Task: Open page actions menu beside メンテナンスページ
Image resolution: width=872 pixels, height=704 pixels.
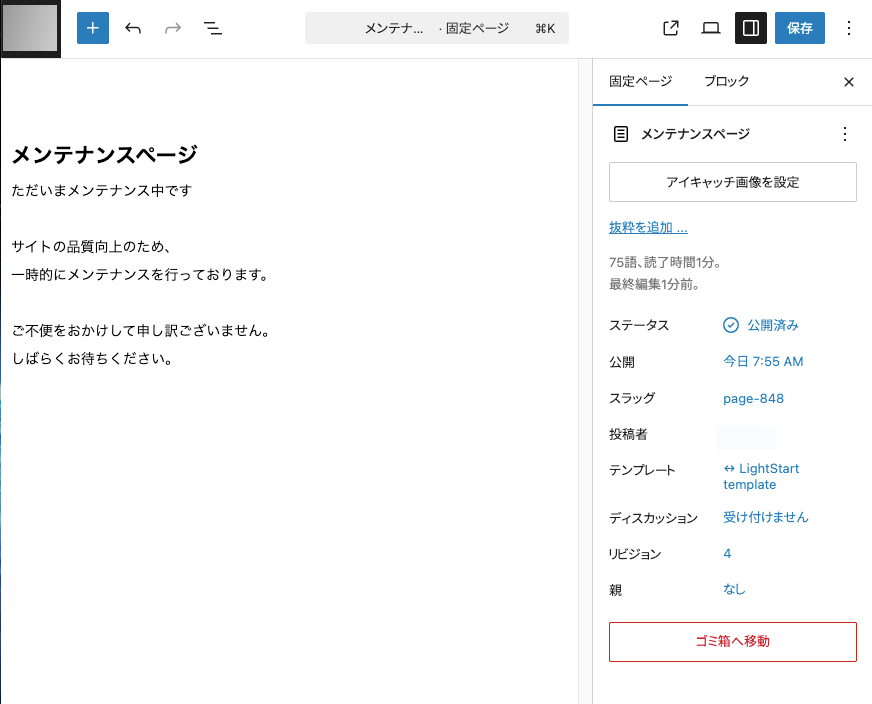Action: coord(845,134)
